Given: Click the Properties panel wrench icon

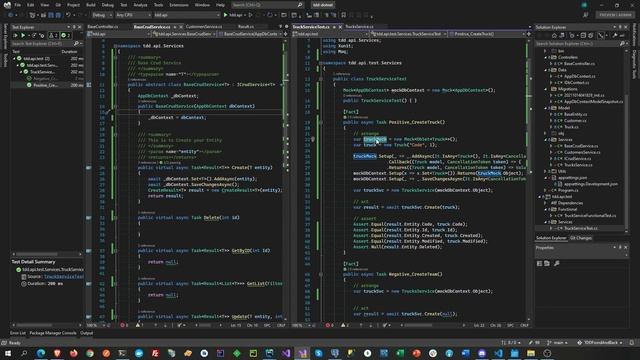Looking at the screenshot, I should click(556, 264).
